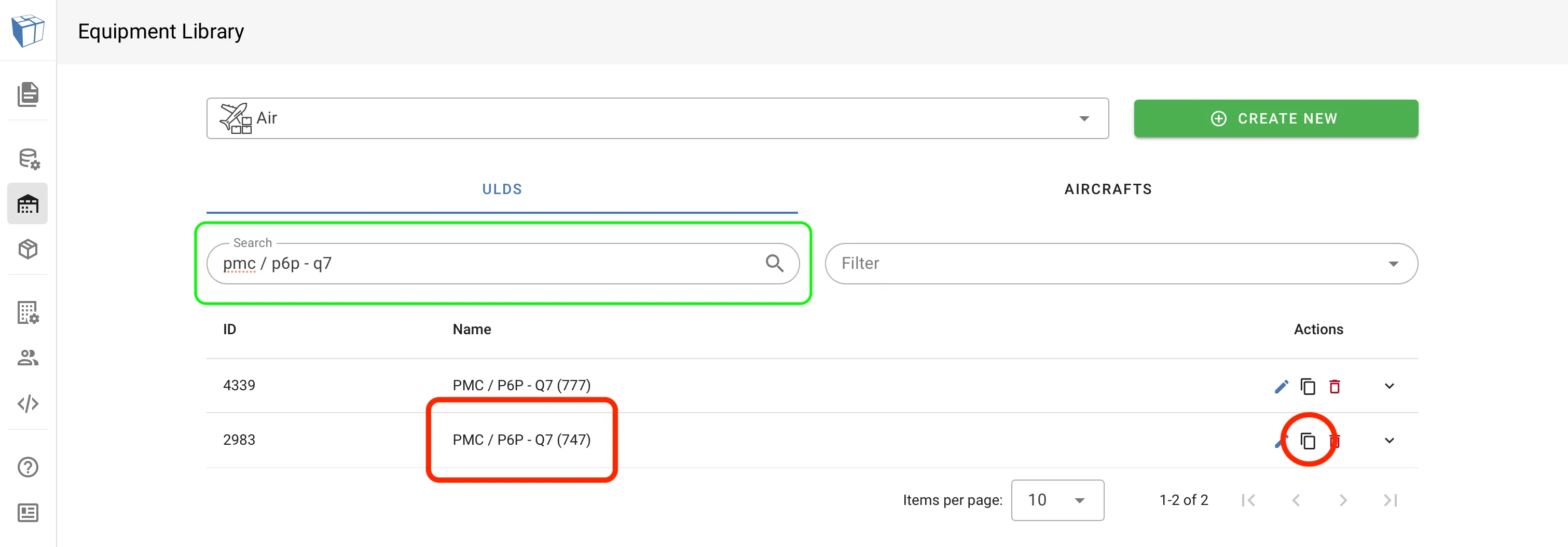
Task: Open the Air transport mode dropdown
Action: (657, 118)
